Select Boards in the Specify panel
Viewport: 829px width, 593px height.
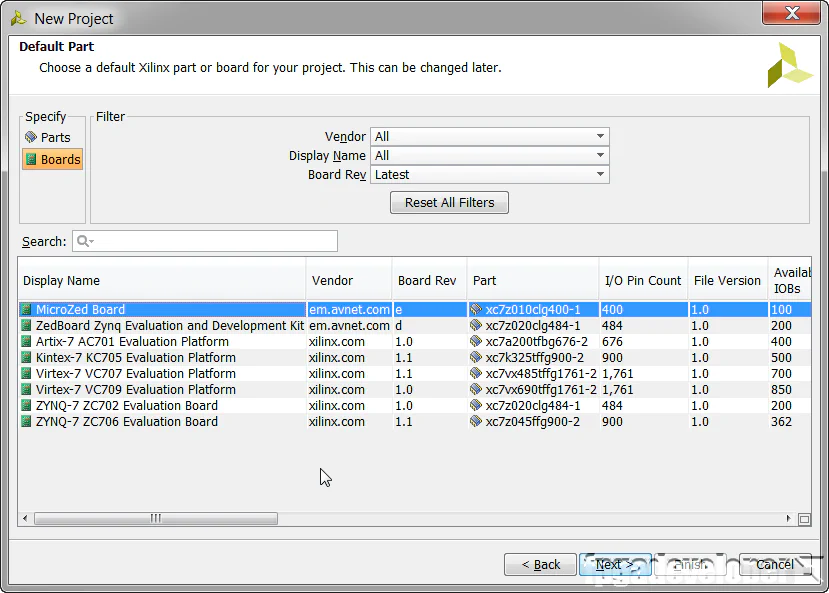(52, 159)
